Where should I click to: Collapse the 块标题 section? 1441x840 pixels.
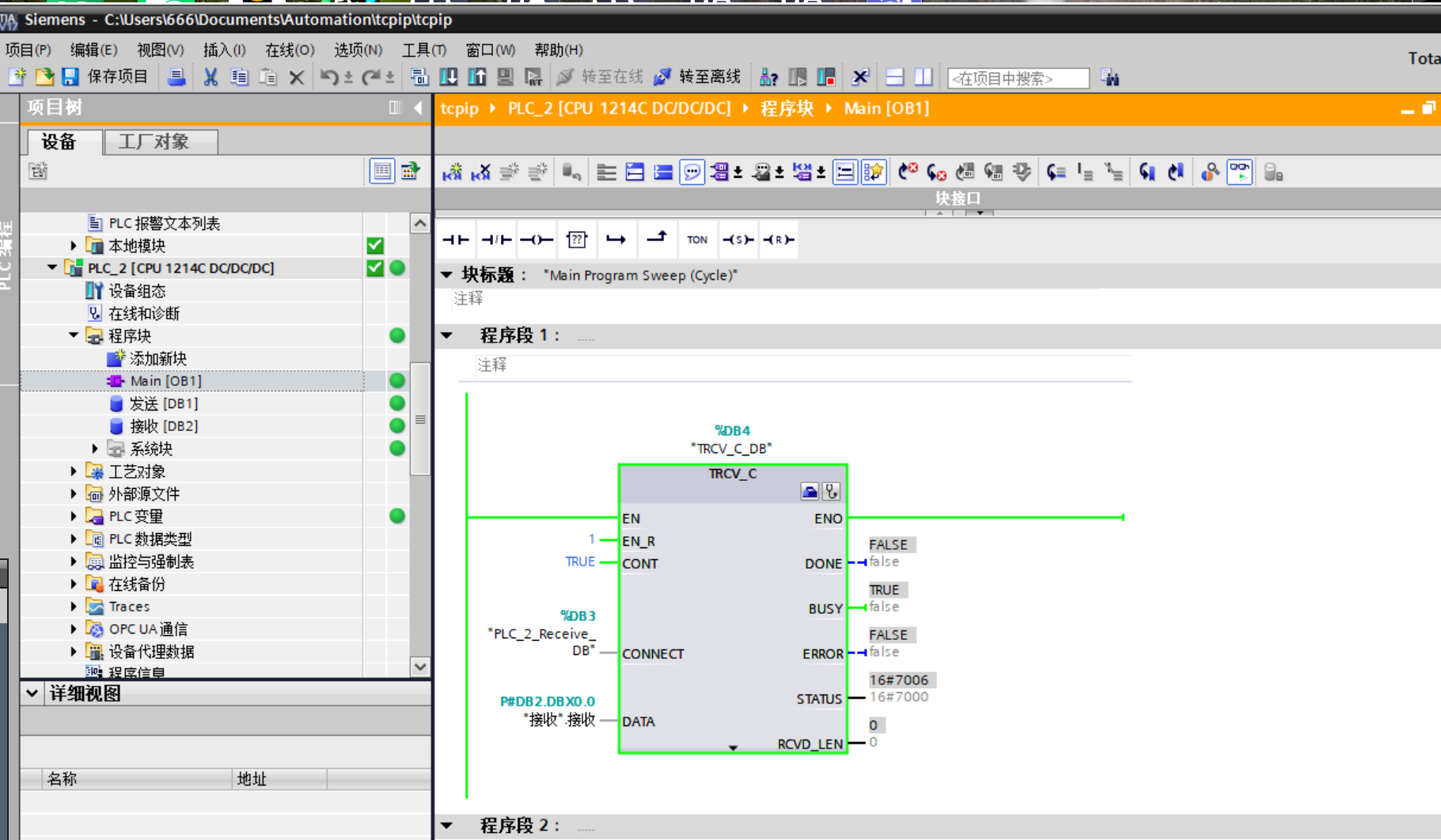[x=447, y=274]
